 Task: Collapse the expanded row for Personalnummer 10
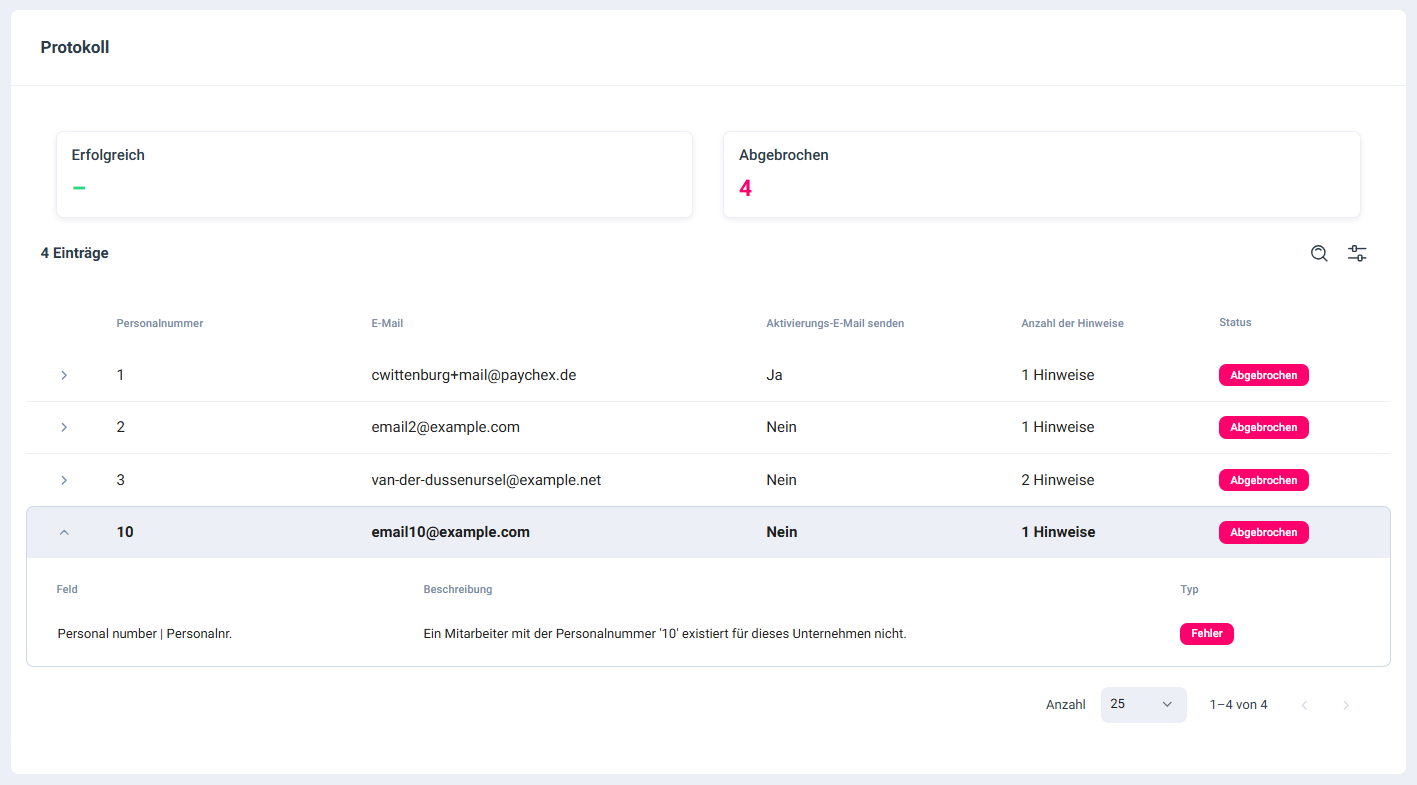click(x=64, y=532)
